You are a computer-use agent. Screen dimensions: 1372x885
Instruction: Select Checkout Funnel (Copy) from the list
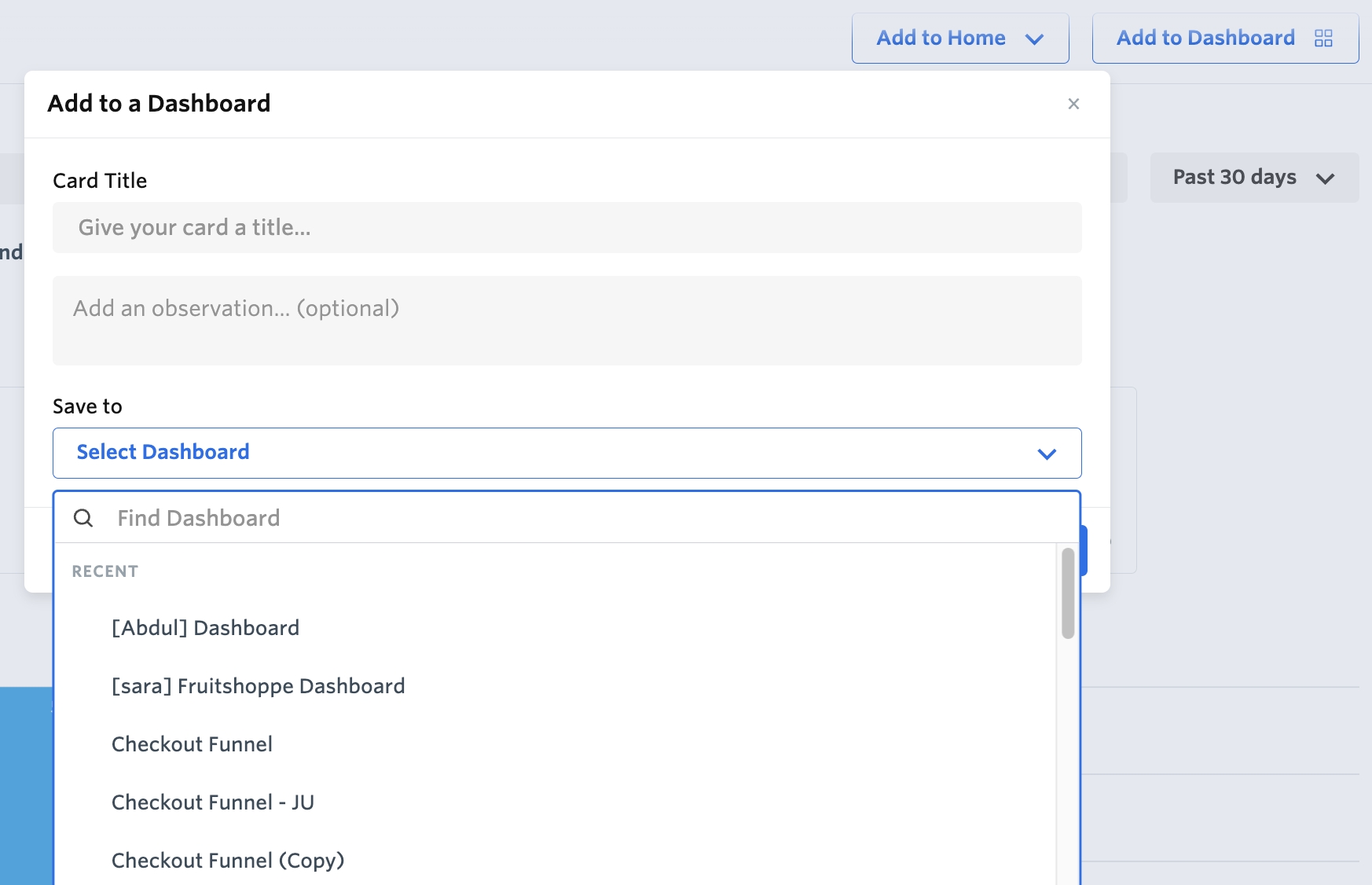coord(228,860)
